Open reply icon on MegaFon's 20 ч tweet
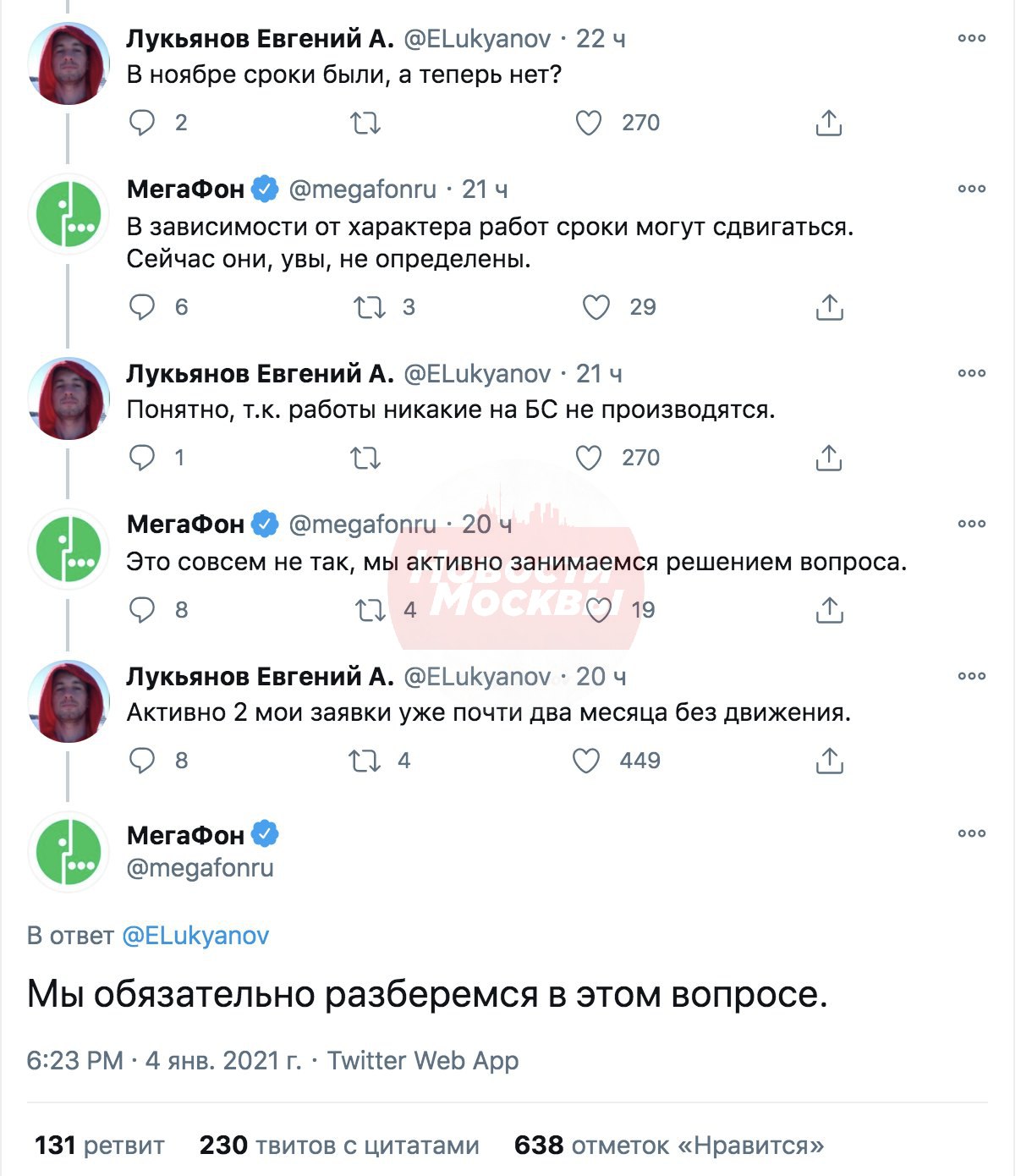1032x1176 pixels. point(142,609)
